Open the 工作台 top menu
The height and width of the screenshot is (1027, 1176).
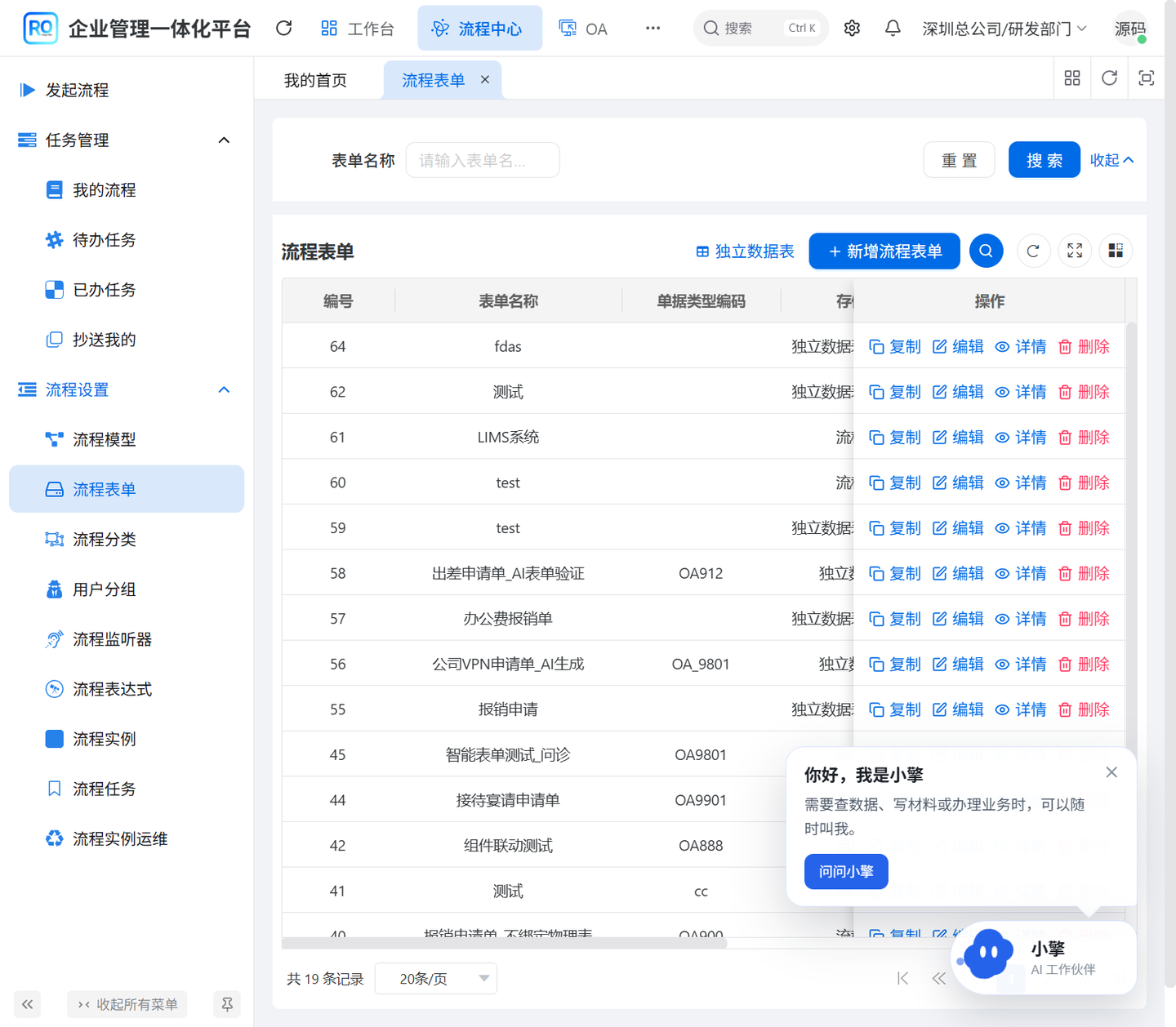[x=357, y=29]
